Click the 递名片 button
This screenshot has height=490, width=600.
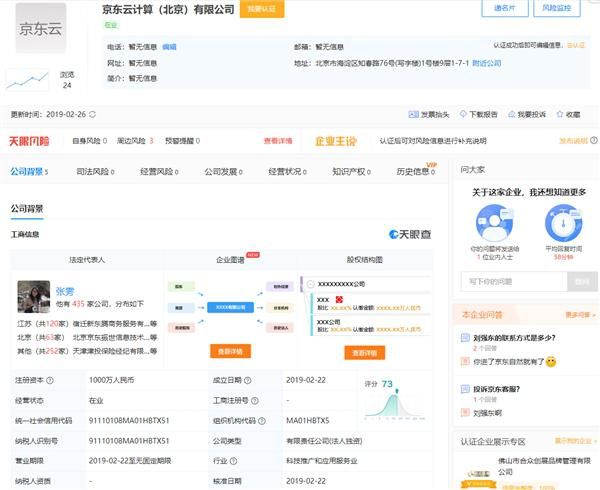(x=505, y=9)
